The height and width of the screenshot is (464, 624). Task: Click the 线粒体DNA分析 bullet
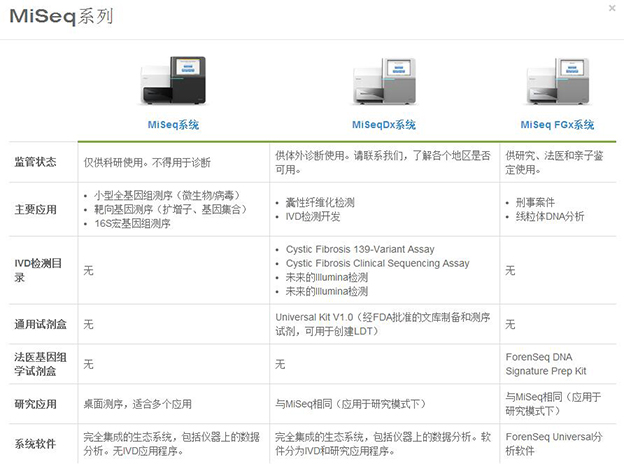pyautogui.click(x=550, y=216)
